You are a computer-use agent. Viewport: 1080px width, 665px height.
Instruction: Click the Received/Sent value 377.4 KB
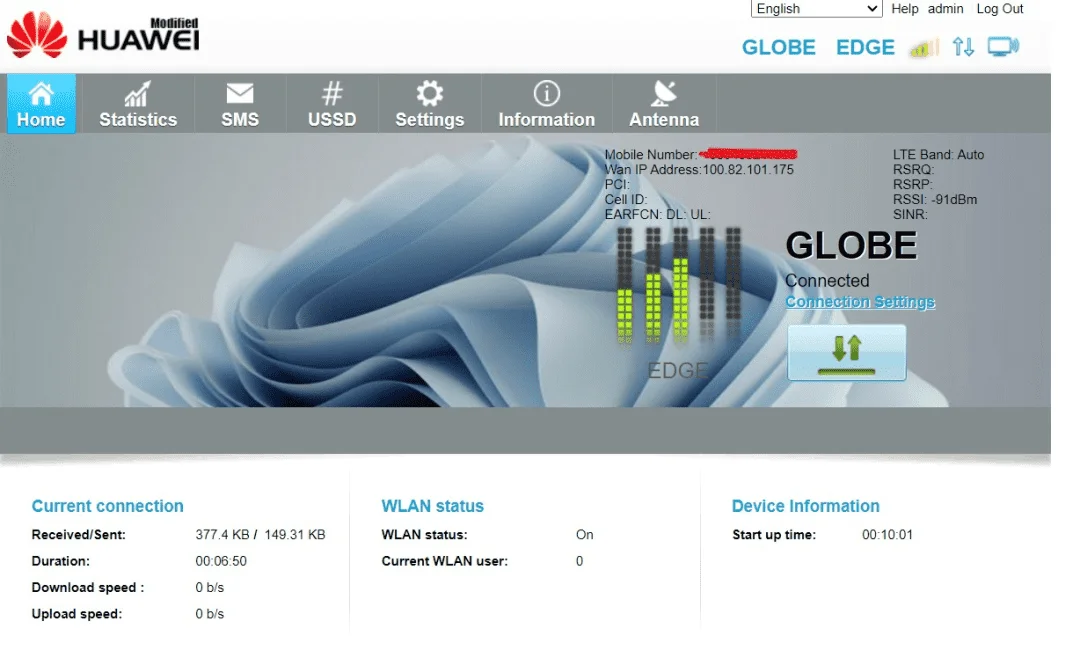point(222,535)
